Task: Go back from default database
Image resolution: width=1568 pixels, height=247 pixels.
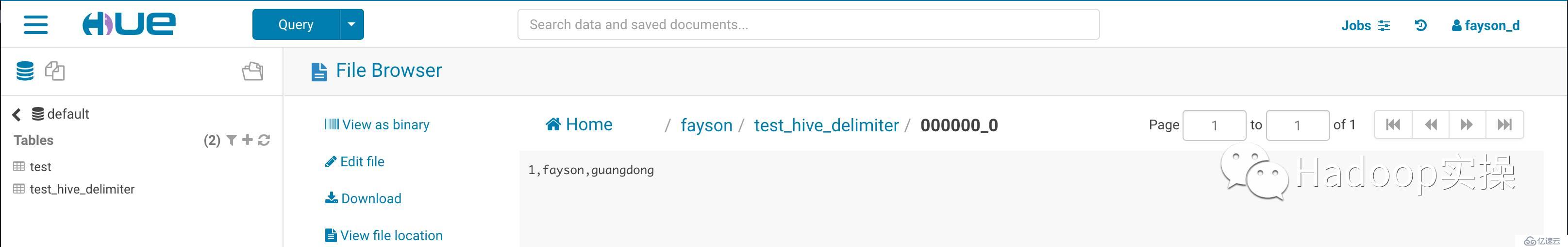Action: pos(17,114)
